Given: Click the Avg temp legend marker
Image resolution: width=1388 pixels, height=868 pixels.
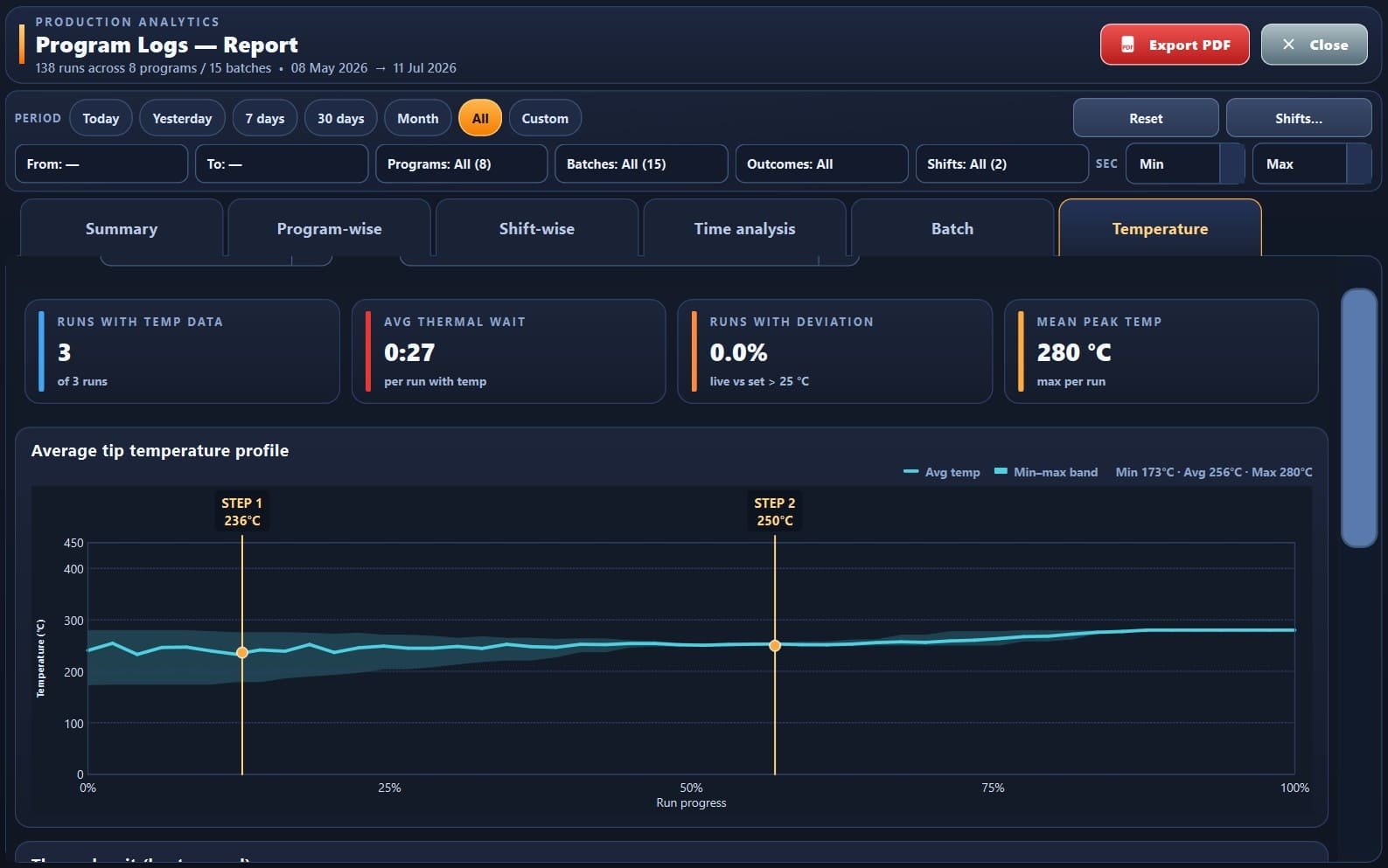Looking at the screenshot, I should [x=910, y=472].
